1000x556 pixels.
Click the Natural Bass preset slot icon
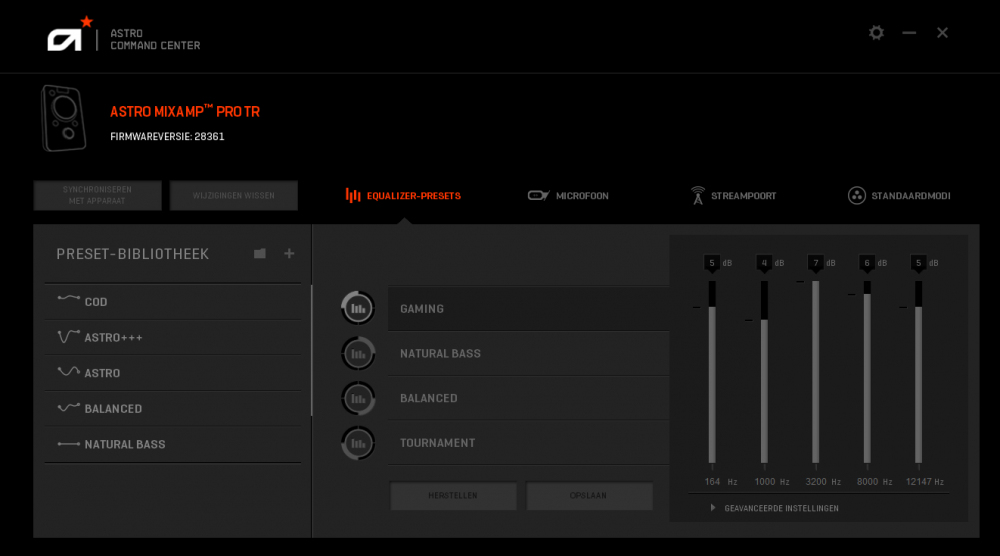(357, 353)
